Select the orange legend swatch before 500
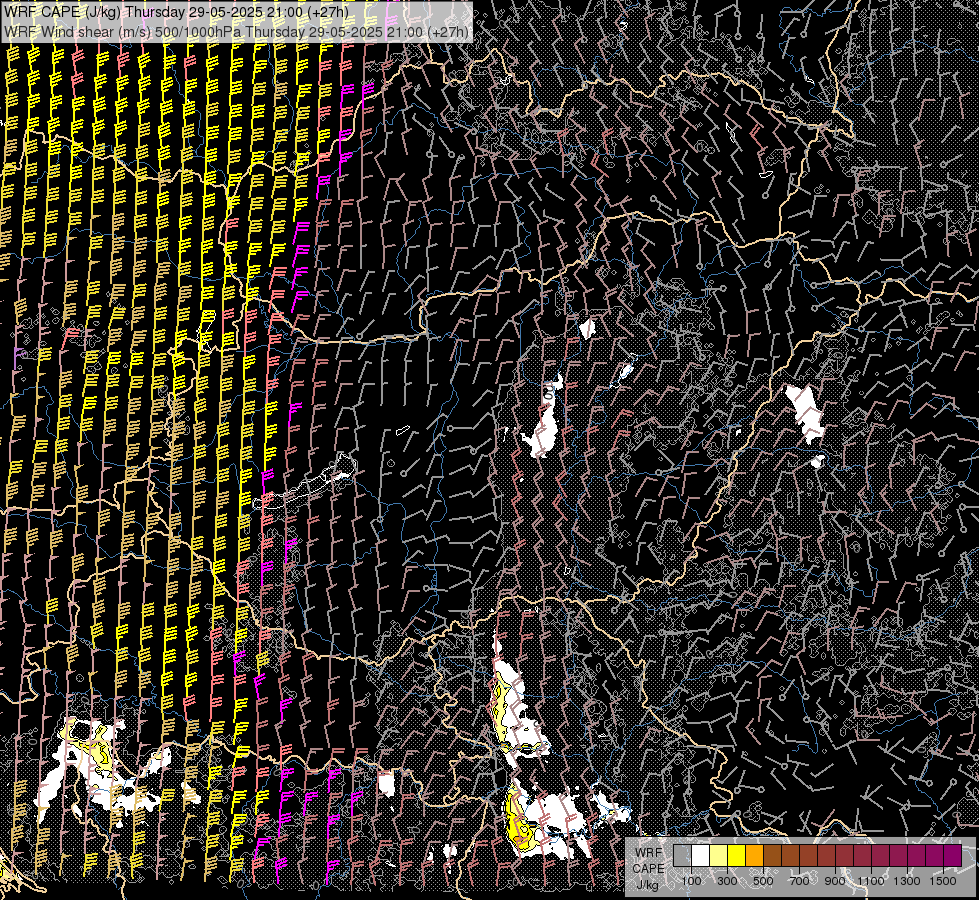979x900 pixels. tap(754, 855)
